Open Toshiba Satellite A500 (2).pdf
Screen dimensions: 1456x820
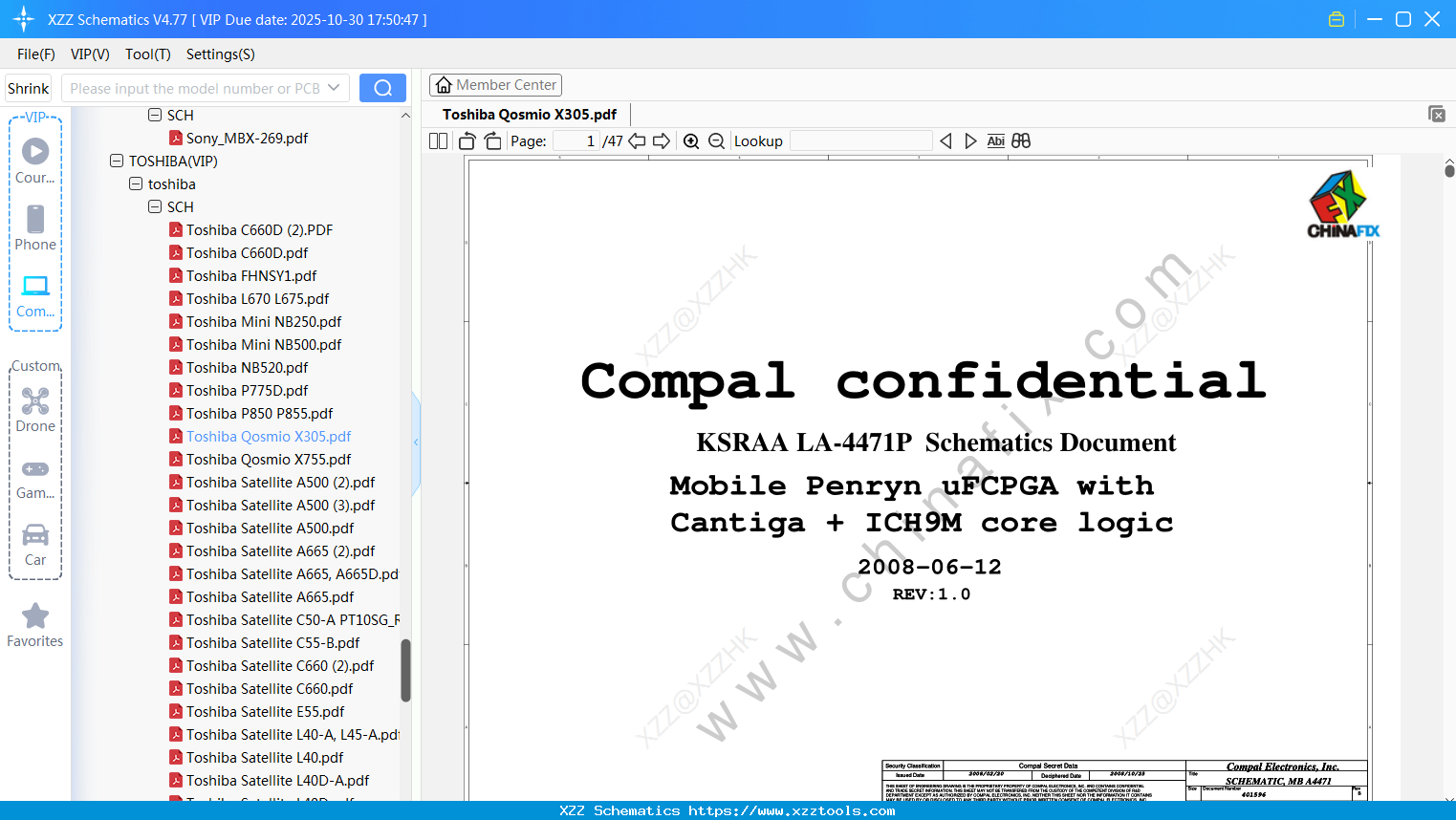pyautogui.click(x=280, y=483)
